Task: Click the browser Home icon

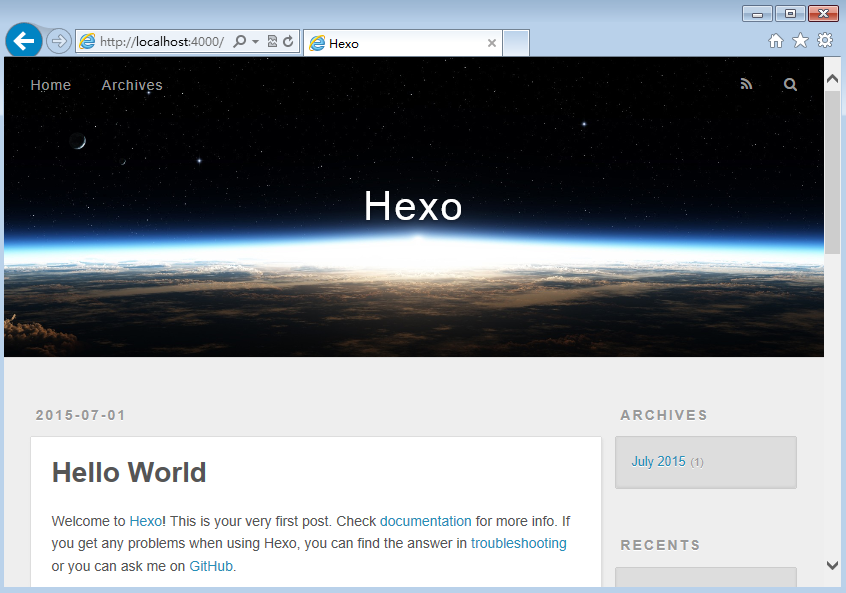Action: pyautogui.click(x=776, y=40)
